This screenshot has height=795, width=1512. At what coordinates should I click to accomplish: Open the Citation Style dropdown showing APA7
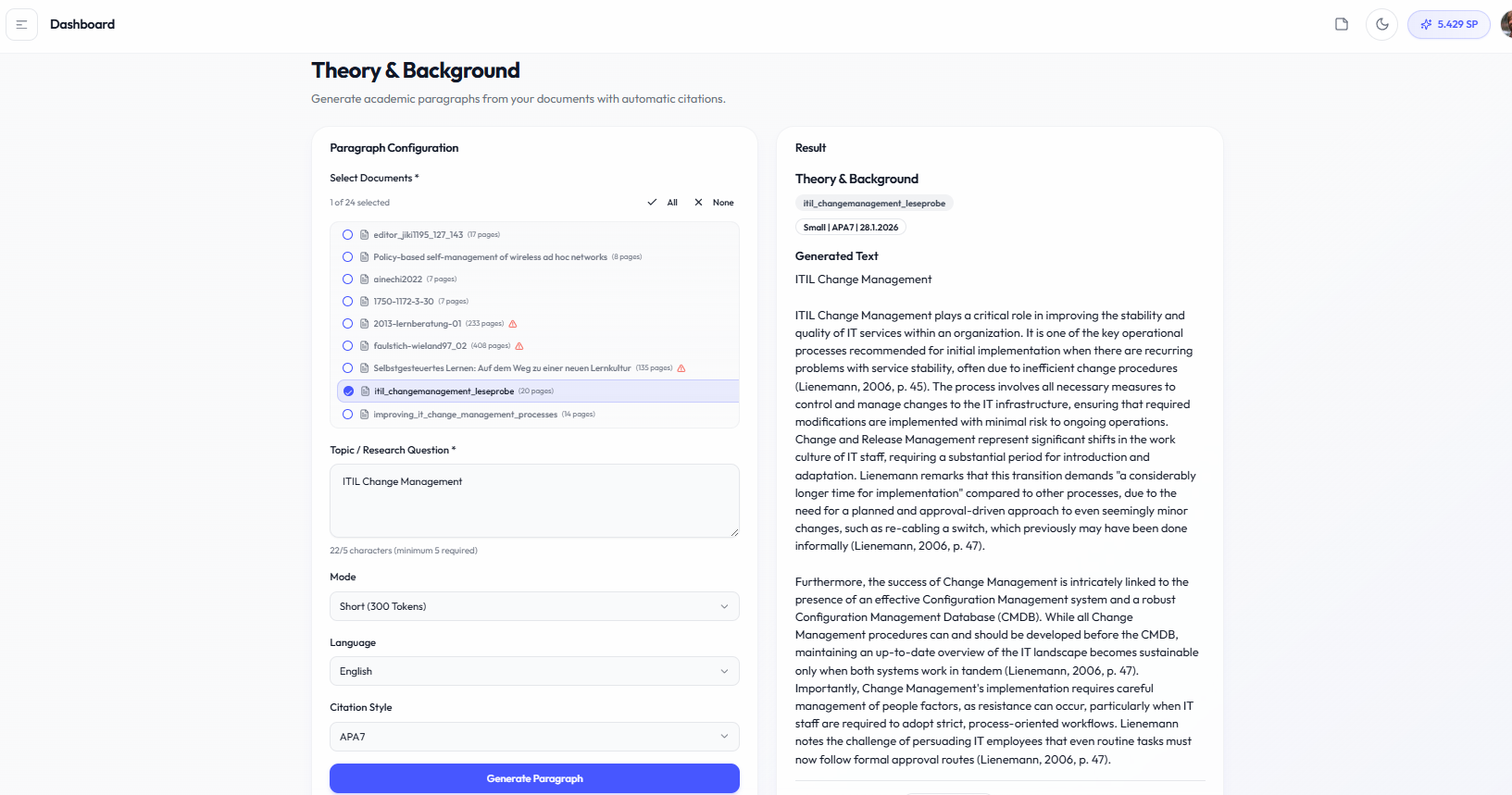534,737
